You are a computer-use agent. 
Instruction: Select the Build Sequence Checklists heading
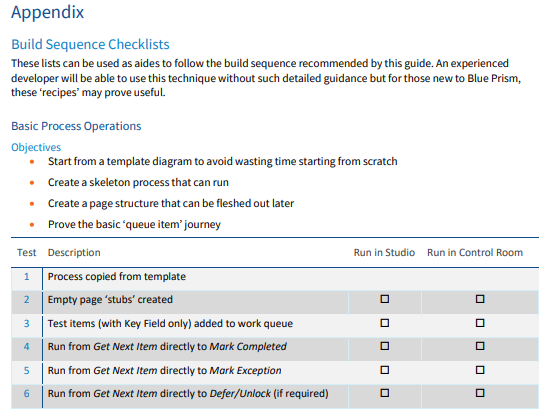90,45
